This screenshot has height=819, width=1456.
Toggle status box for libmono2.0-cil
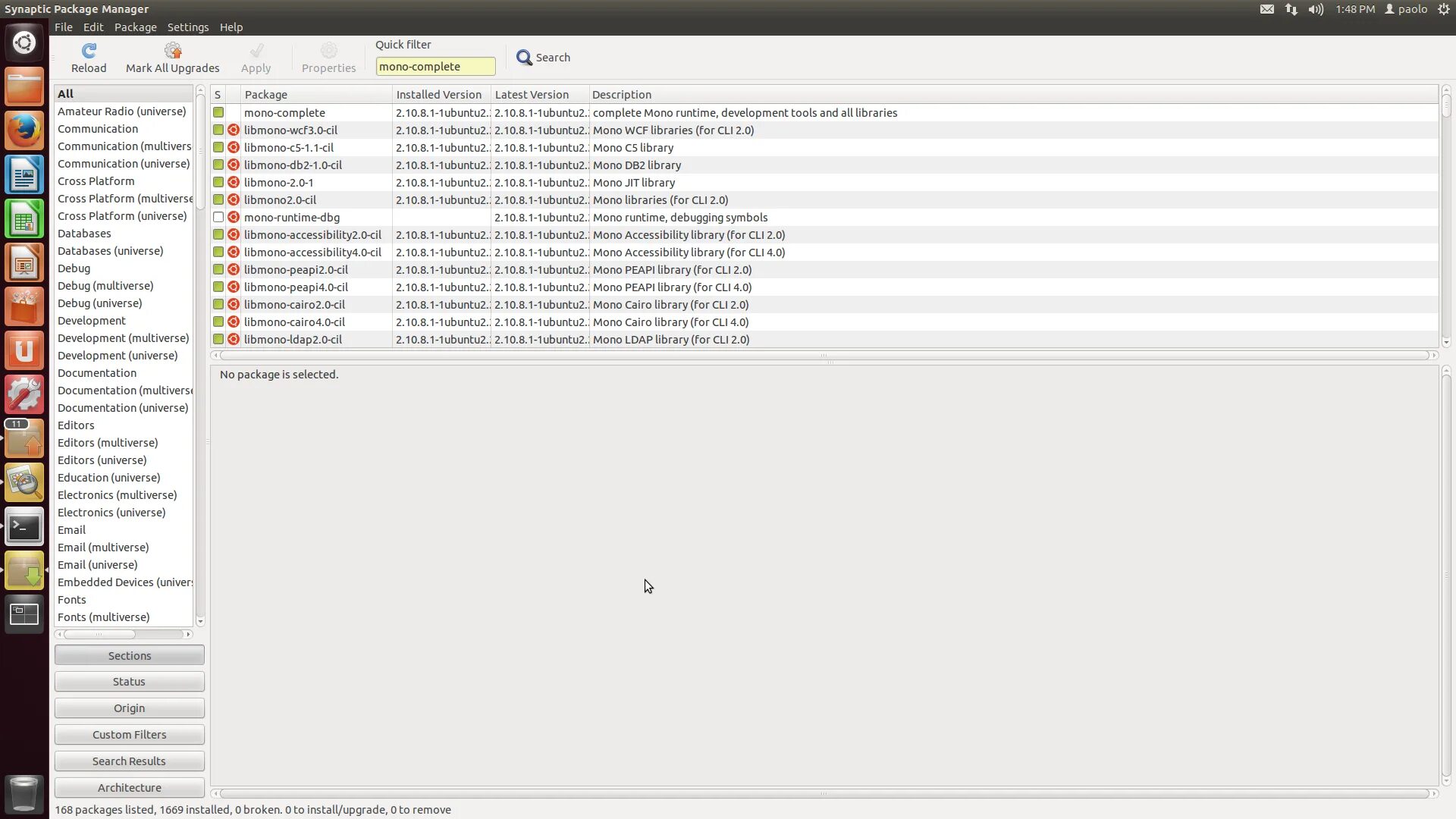coord(218,199)
